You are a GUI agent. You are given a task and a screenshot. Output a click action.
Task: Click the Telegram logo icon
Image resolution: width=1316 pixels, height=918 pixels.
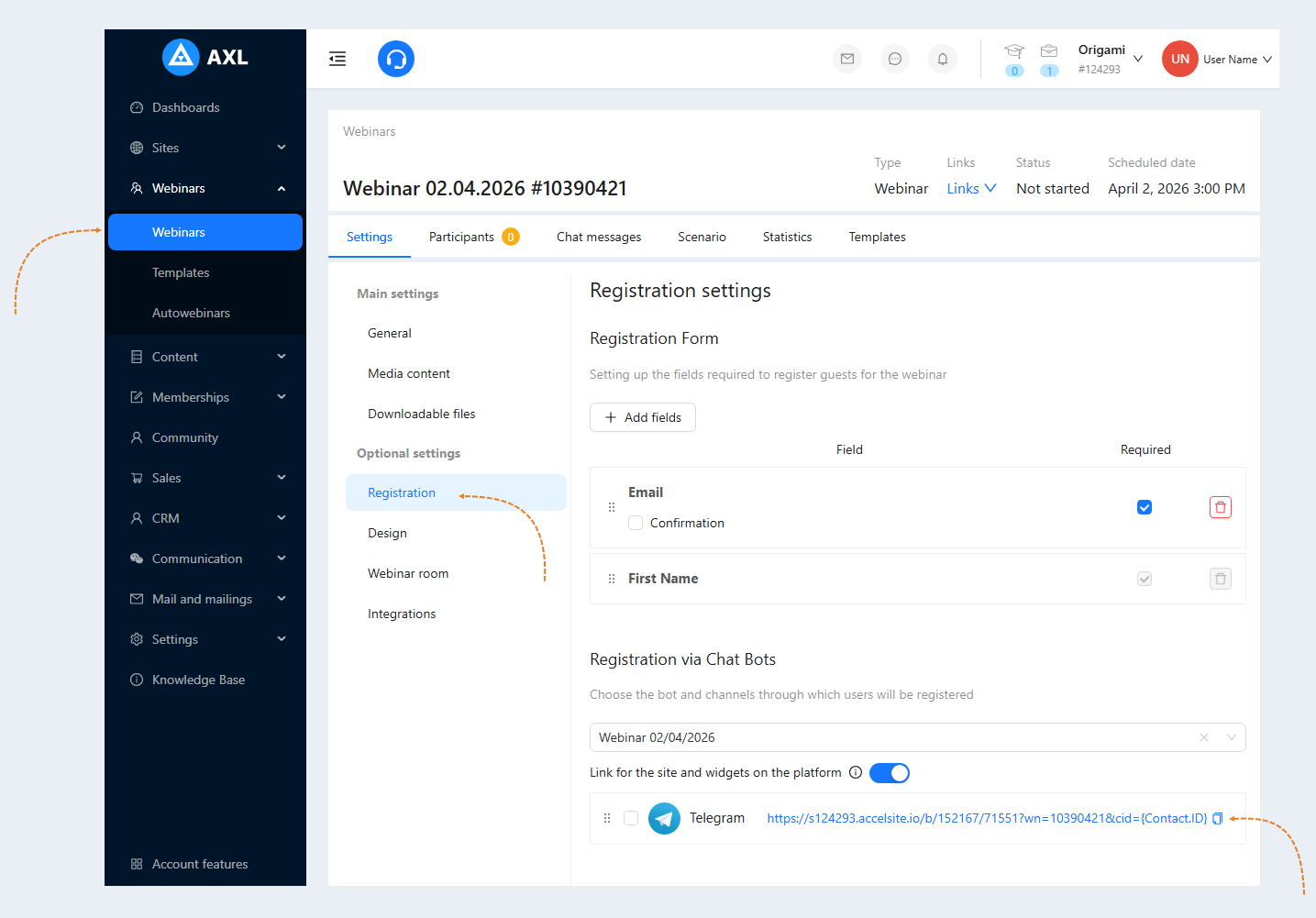pyautogui.click(x=664, y=818)
